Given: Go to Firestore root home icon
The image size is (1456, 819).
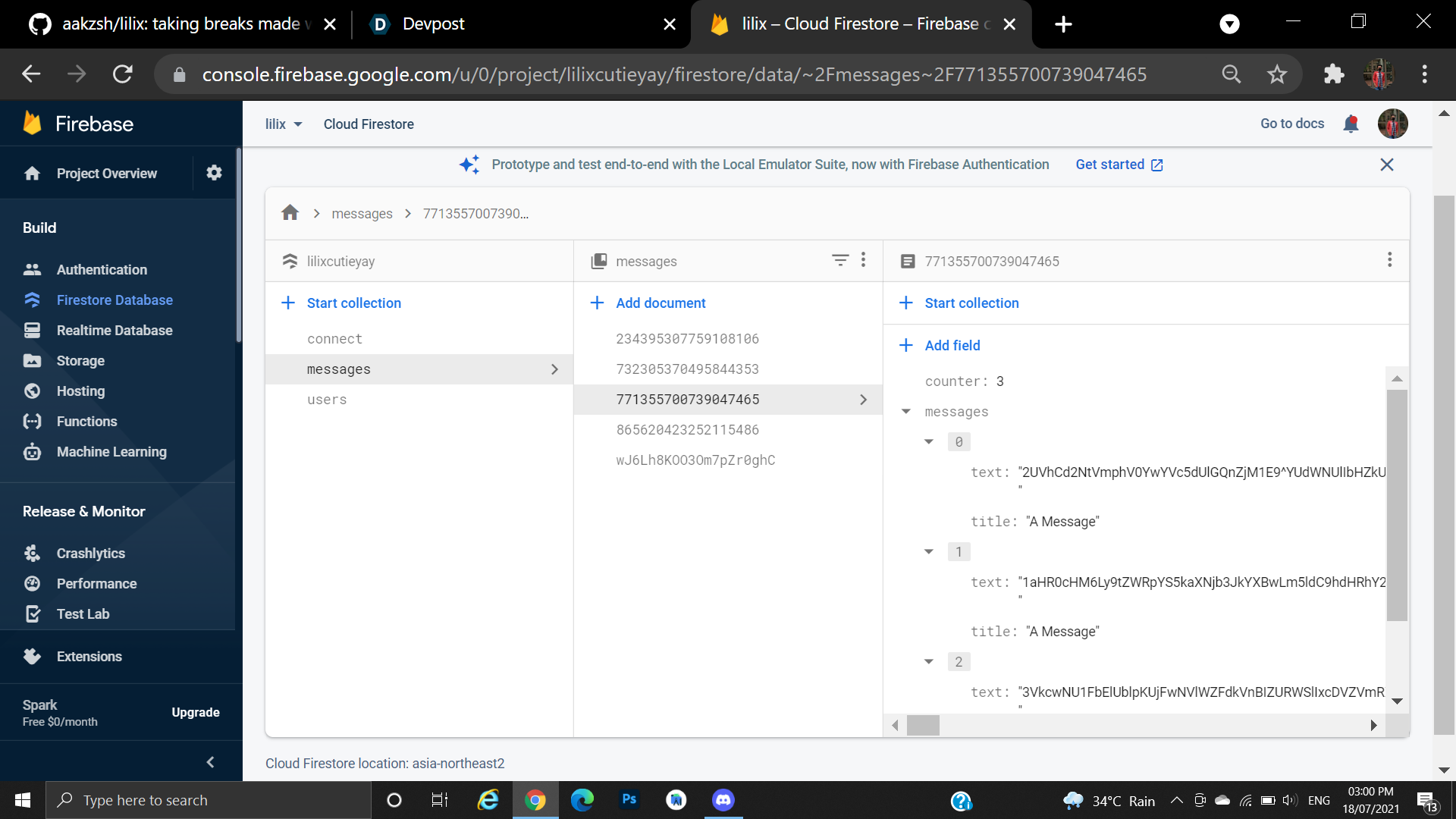Looking at the screenshot, I should [290, 213].
